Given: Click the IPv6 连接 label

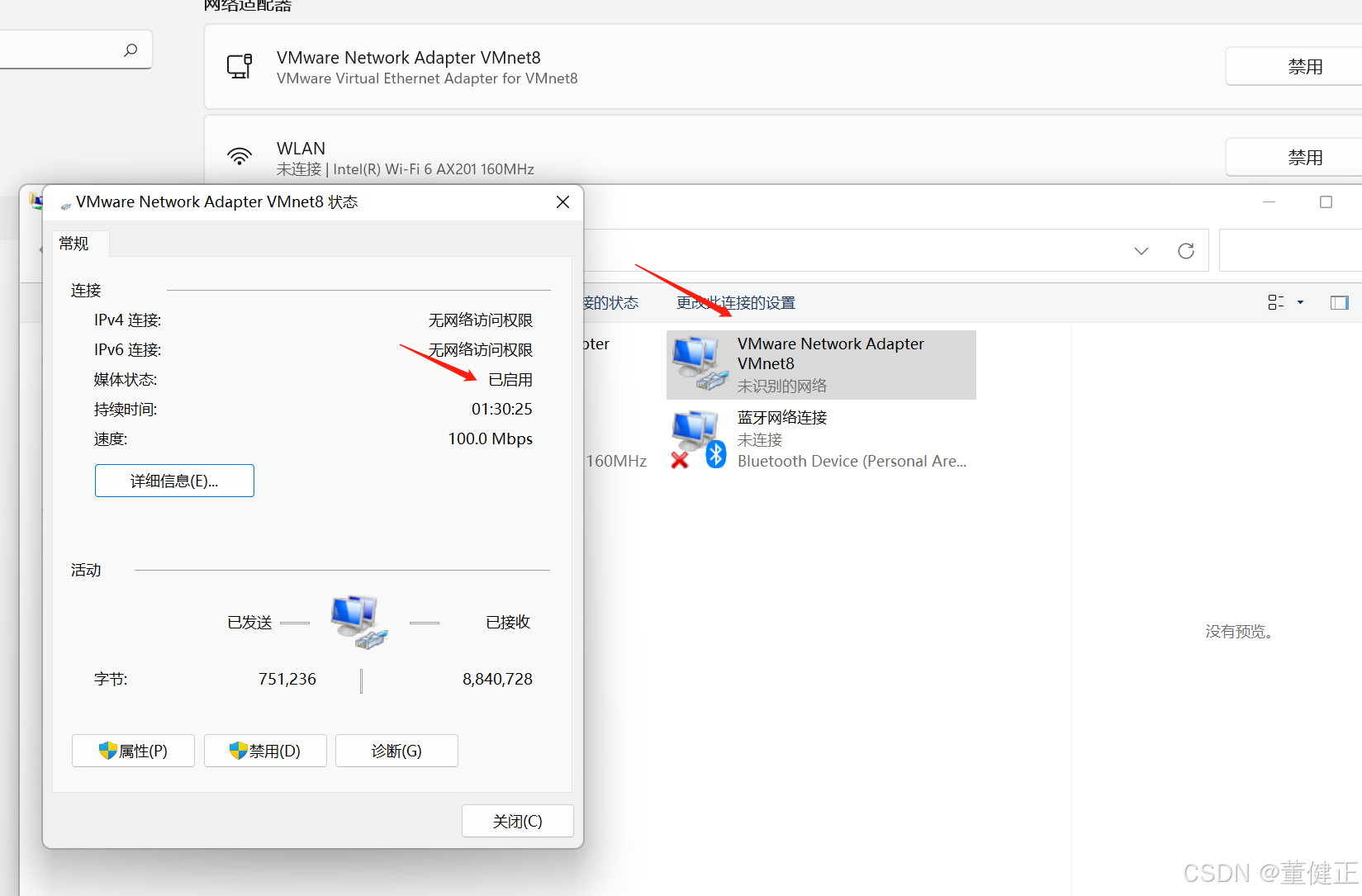Looking at the screenshot, I should [x=128, y=349].
